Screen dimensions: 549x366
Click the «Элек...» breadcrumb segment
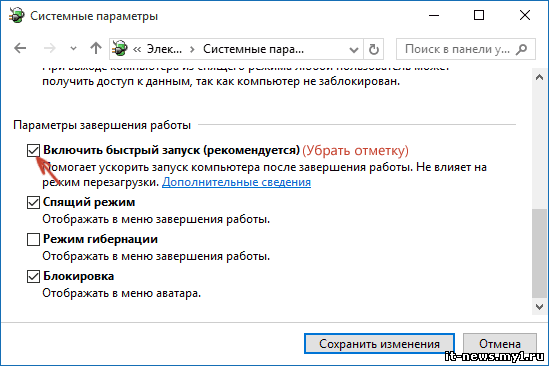pos(164,49)
